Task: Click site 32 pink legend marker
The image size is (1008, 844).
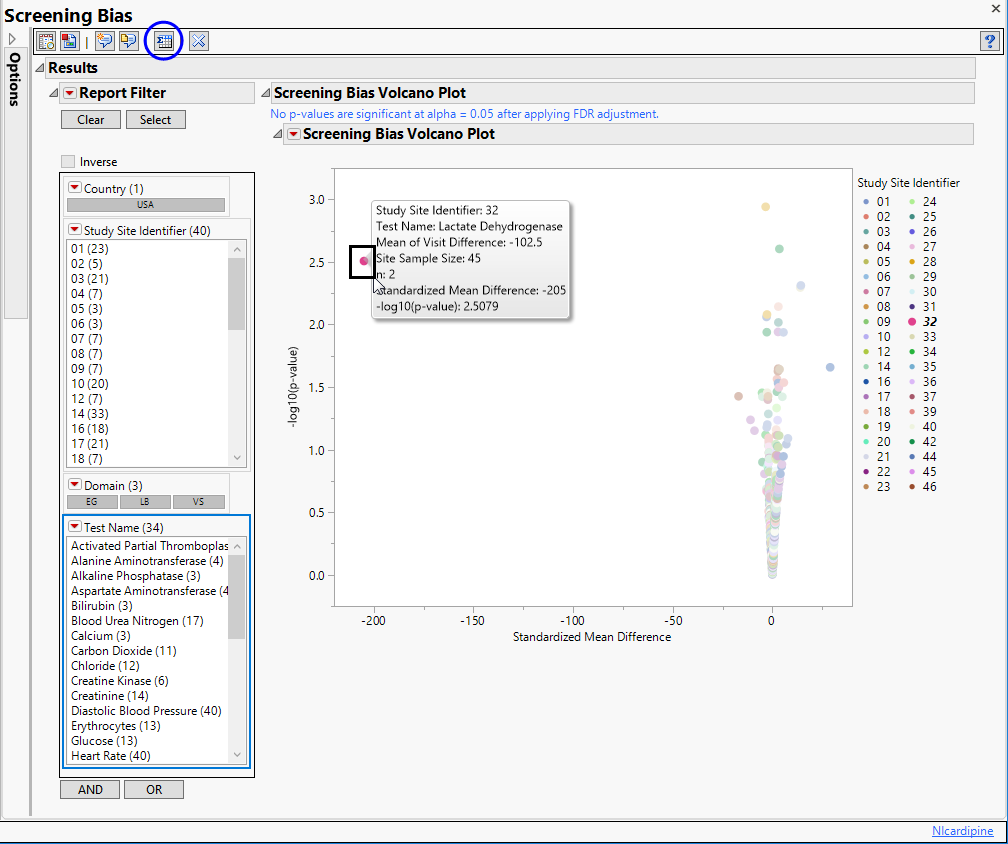Action: pyautogui.click(x=912, y=322)
